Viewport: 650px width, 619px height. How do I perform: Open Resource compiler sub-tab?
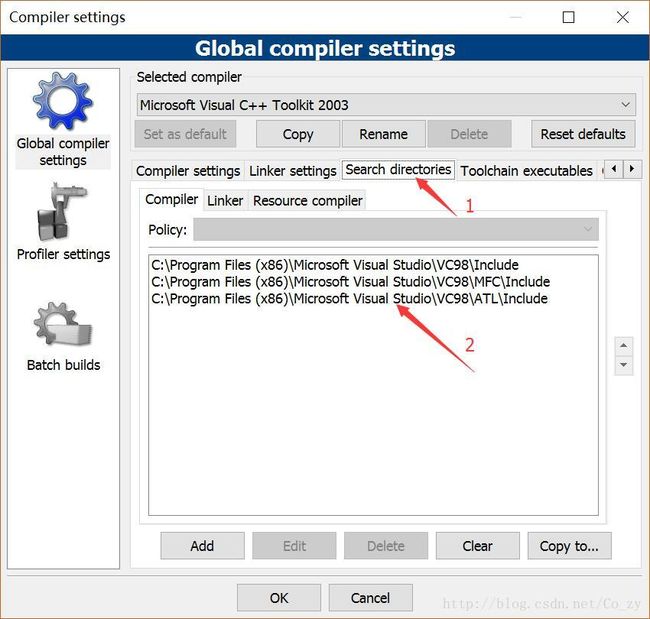pyautogui.click(x=307, y=201)
